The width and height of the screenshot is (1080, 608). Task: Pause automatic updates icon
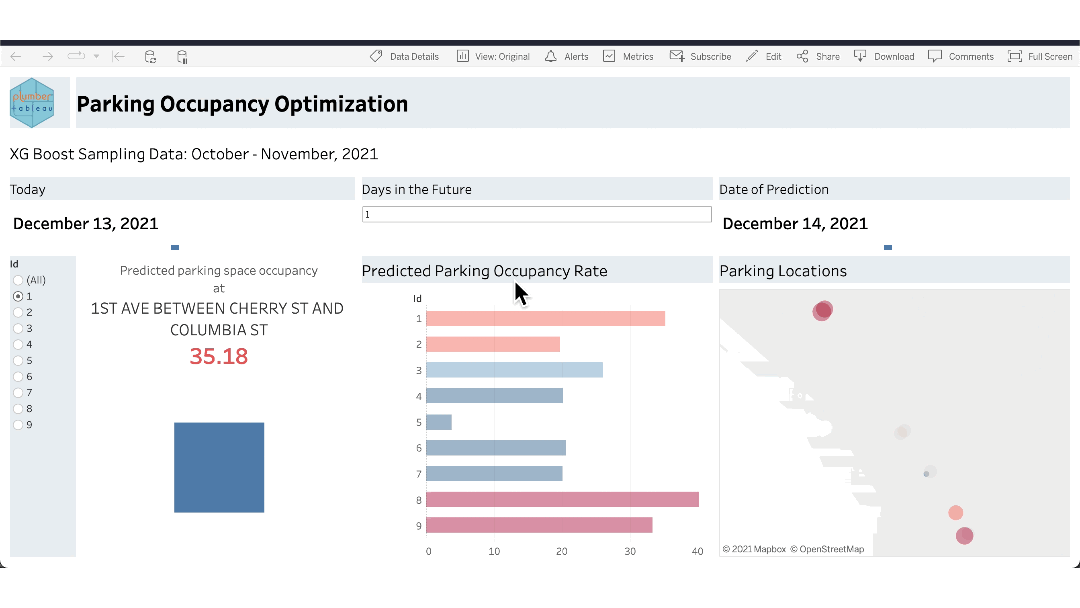[183, 57]
